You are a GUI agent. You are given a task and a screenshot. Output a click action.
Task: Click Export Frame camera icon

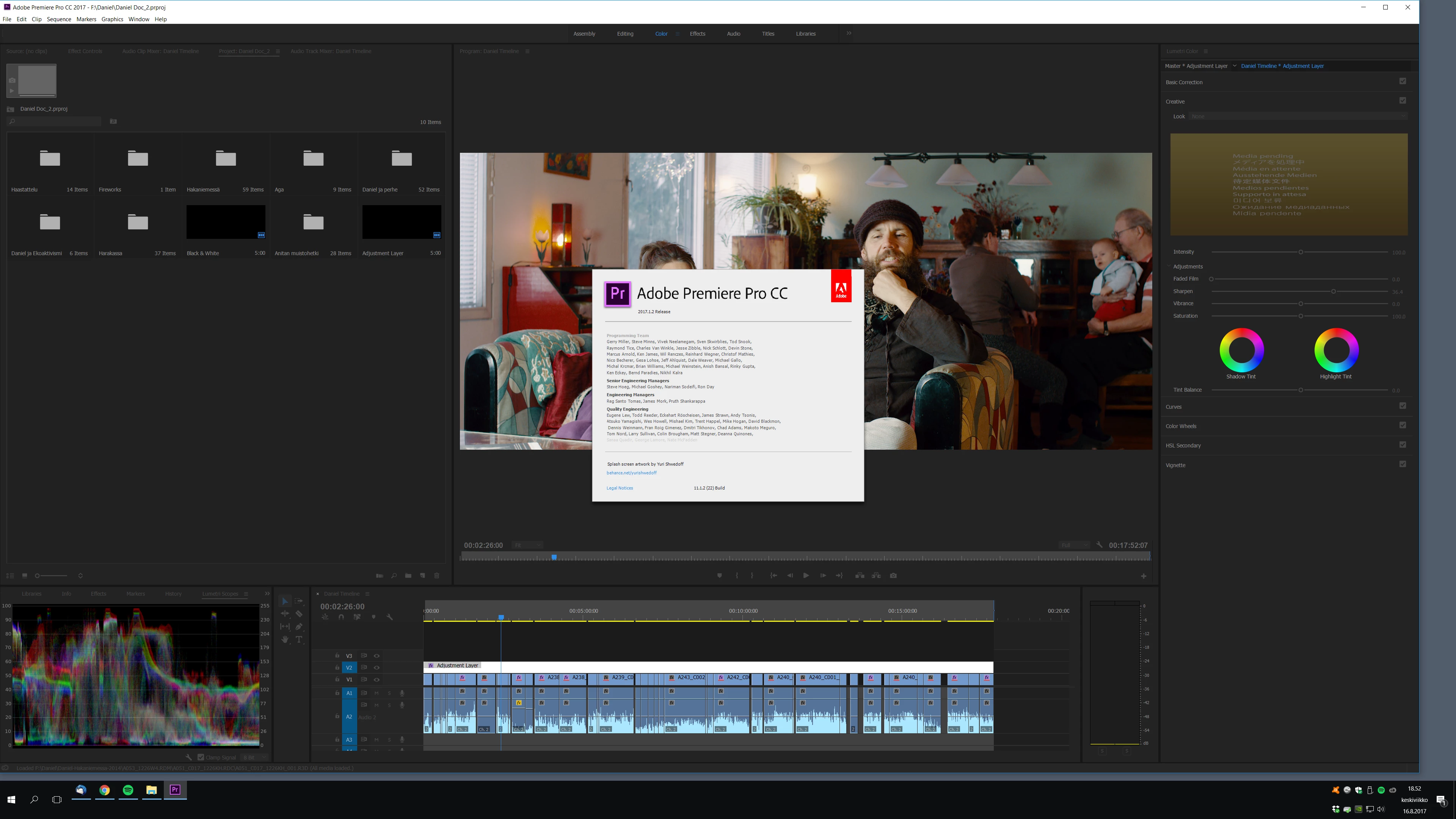pos(893,576)
